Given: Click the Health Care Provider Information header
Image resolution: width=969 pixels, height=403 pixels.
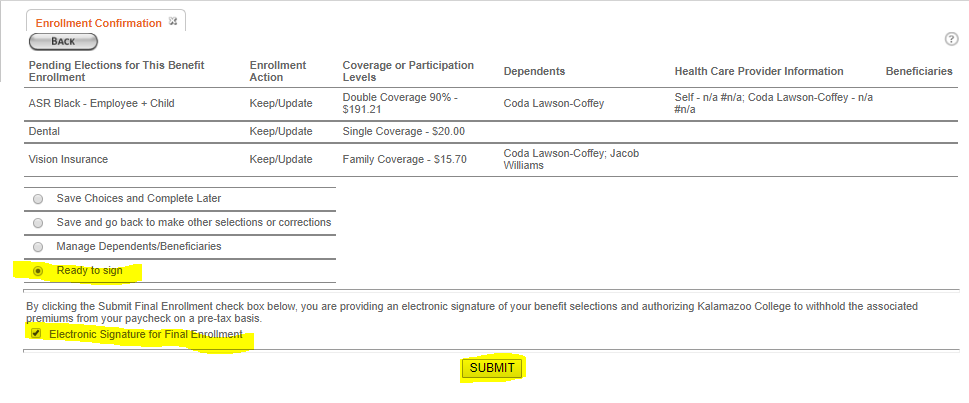Looking at the screenshot, I should [x=759, y=72].
